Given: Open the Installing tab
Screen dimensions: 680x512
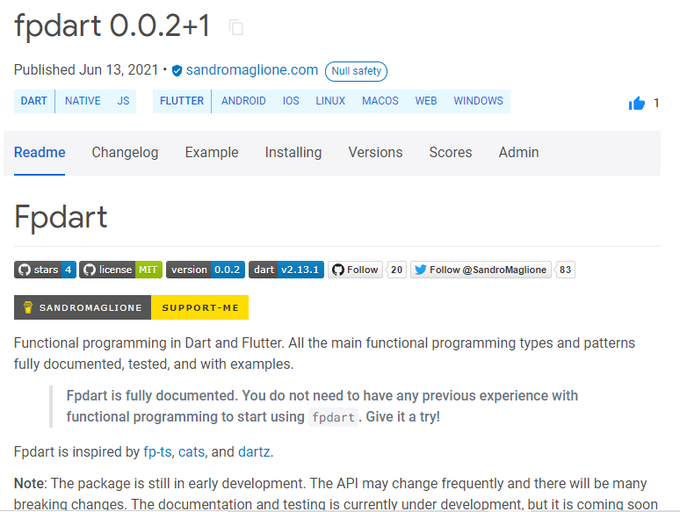Looking at the screenshot, I should (x=293, y=153).
